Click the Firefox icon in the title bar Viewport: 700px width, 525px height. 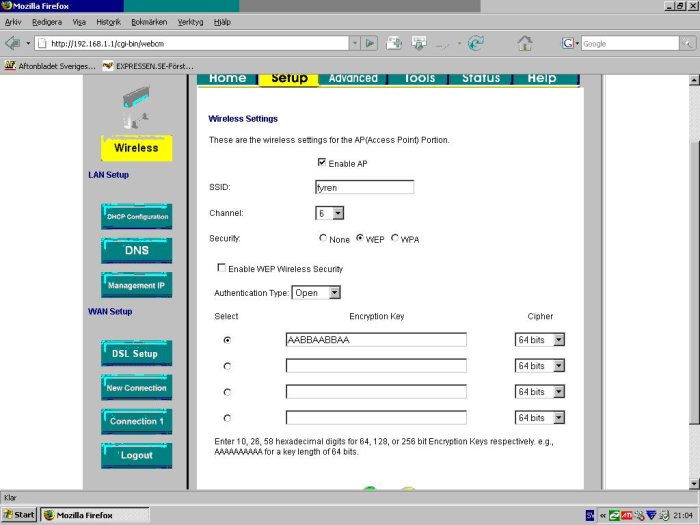tap(7, 6)
